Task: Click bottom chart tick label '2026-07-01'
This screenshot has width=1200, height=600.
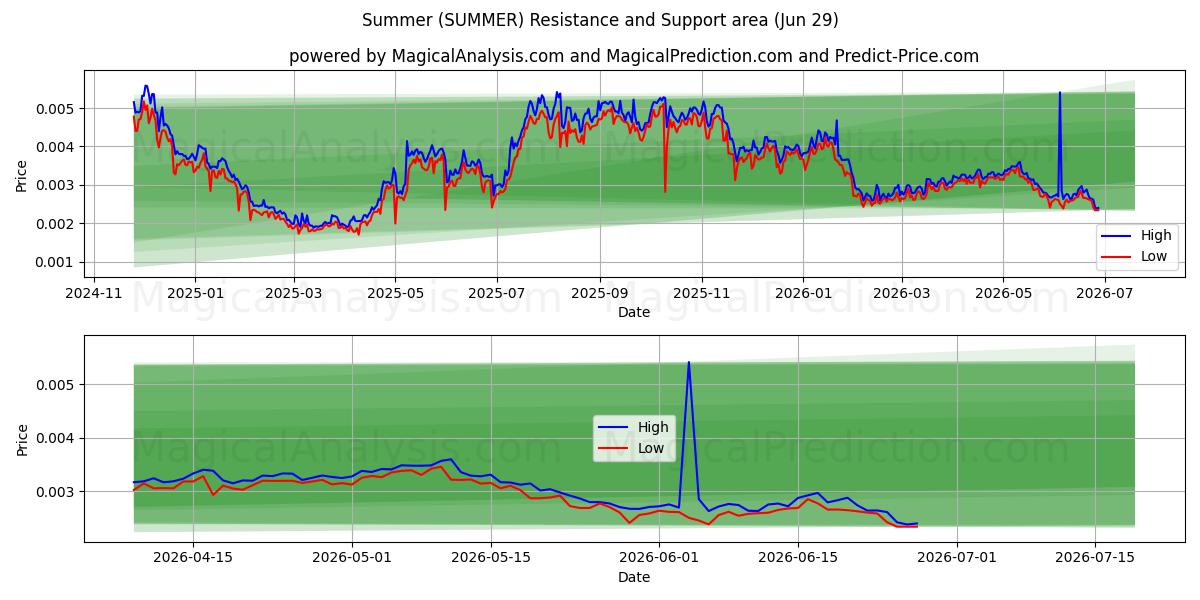Action: click(x=957, y=557)
